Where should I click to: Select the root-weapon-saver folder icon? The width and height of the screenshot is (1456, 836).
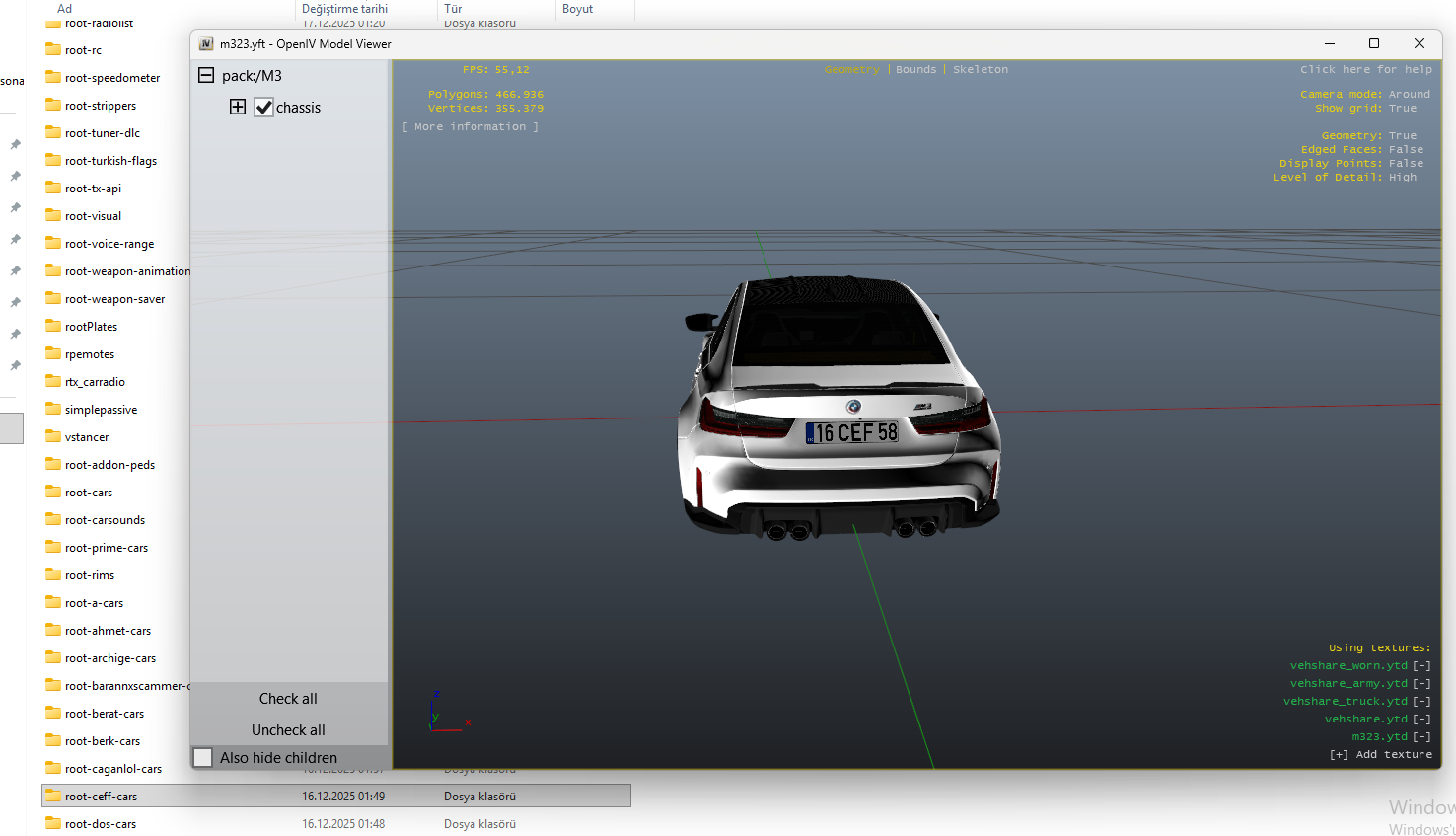53,298
